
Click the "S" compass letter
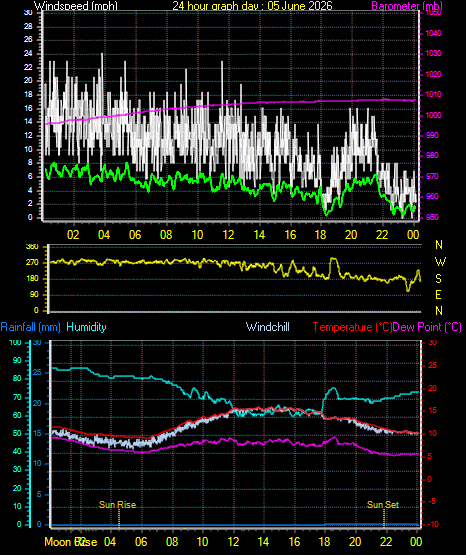[x=438, y=279]
